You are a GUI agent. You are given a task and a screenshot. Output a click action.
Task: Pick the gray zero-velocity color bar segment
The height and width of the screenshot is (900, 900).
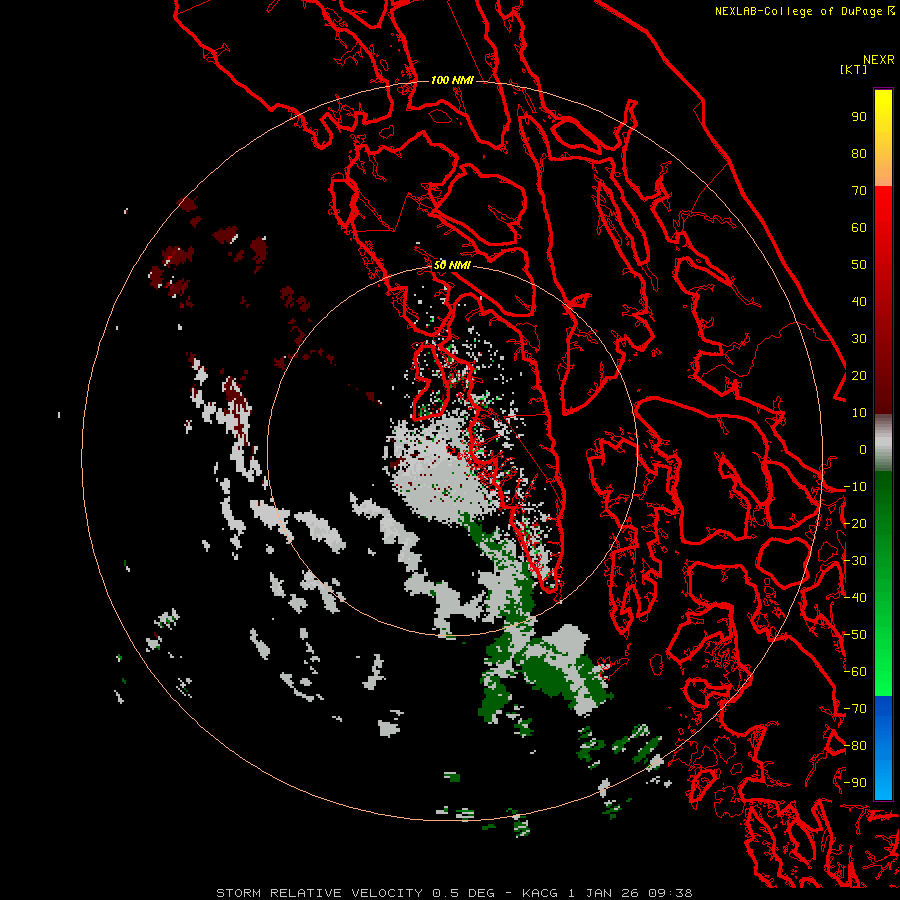(x=883, y=442)
